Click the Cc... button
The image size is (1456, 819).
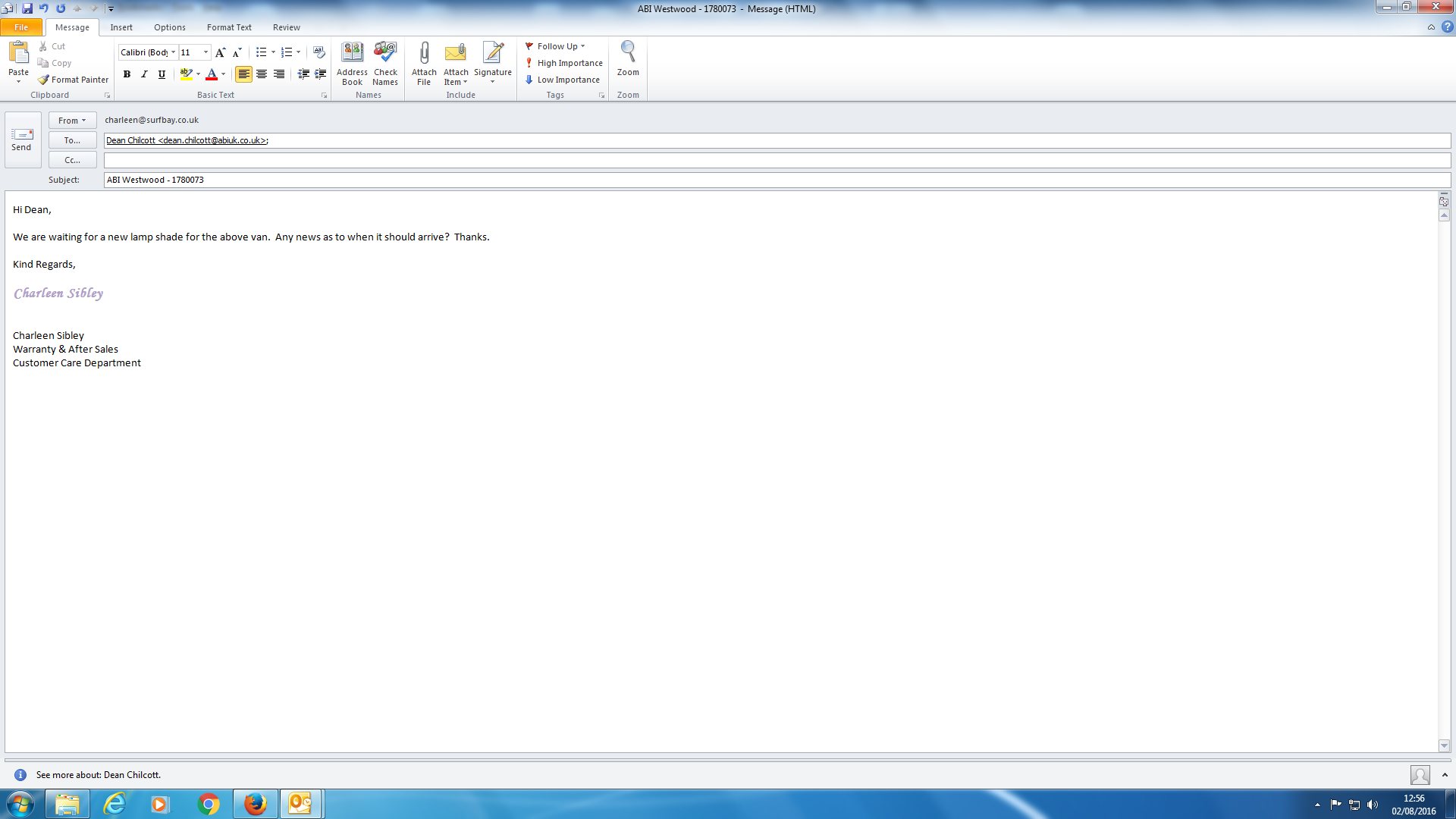click(72, 160)
